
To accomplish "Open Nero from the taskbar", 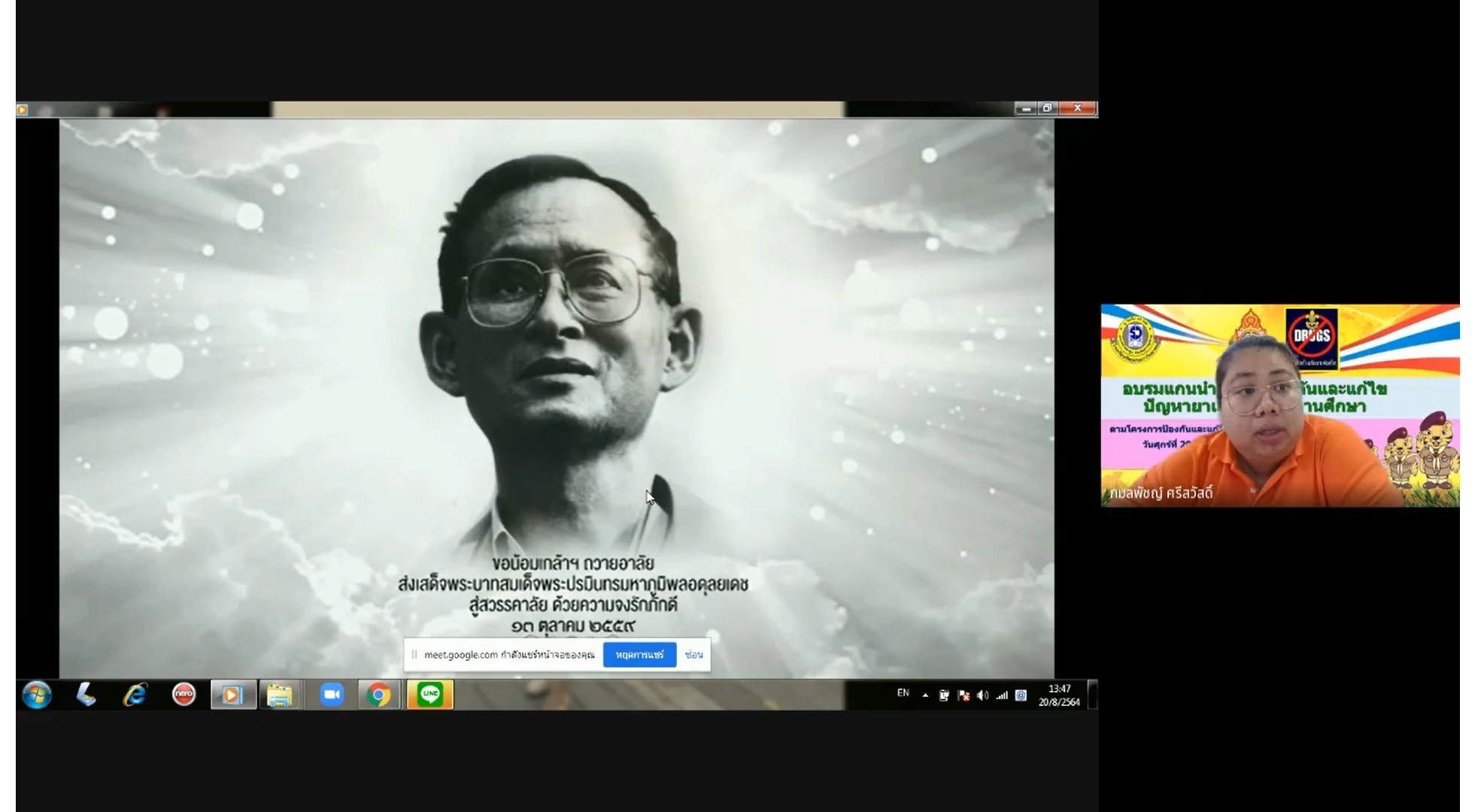I will (184, 695).
